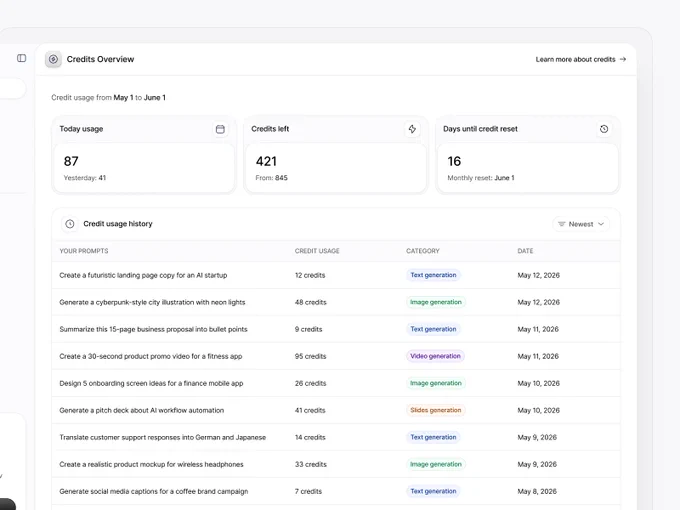
Task: Click the Yesterday: 41 label
Action: [x=85, y=178]
